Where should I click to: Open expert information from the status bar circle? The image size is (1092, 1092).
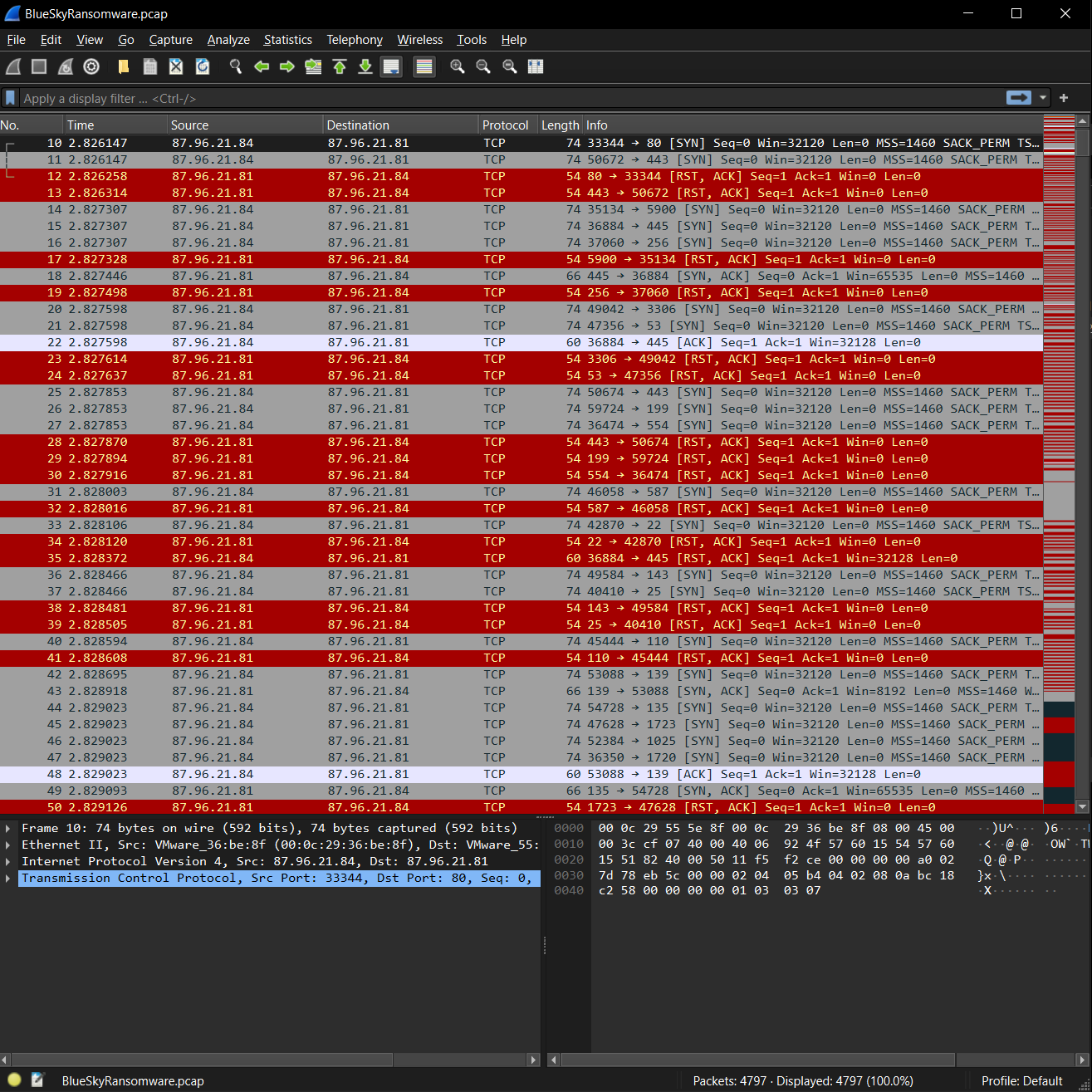coord(14,1080)
